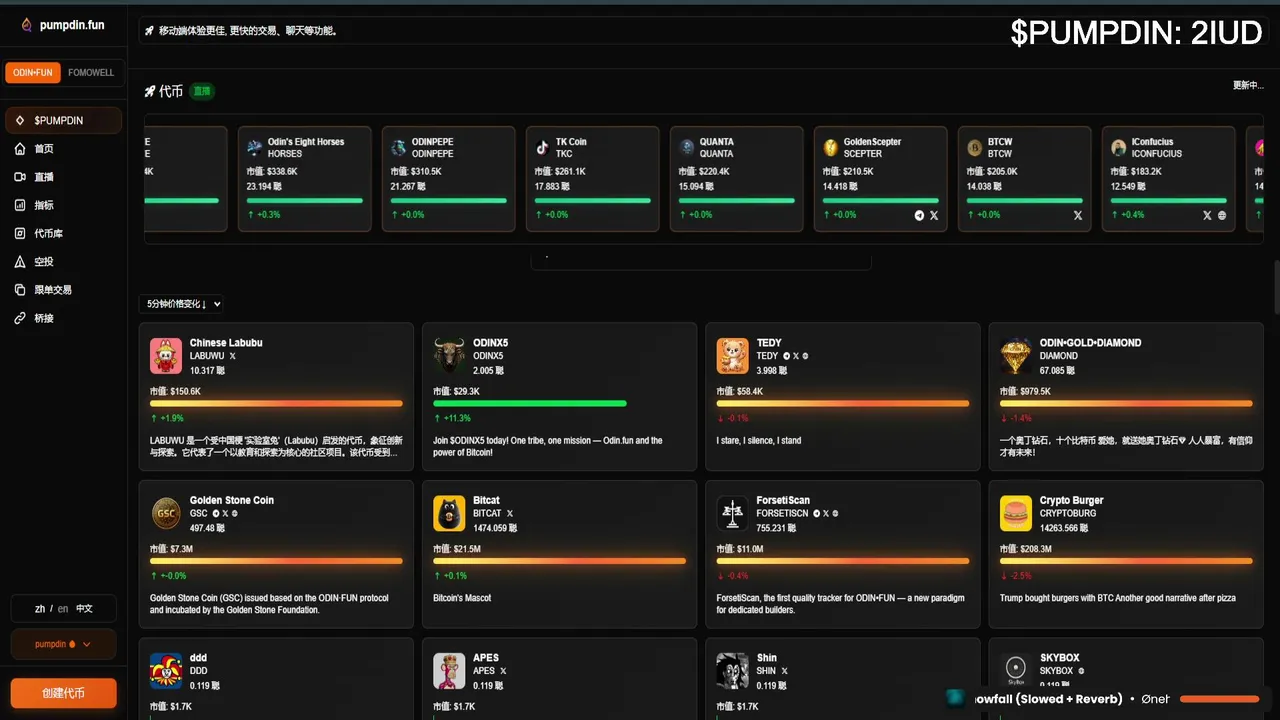Select $PUMPDIN in the sidebar
The image size is (1280, 720).
pyautogui.click(x=63, y=120)
